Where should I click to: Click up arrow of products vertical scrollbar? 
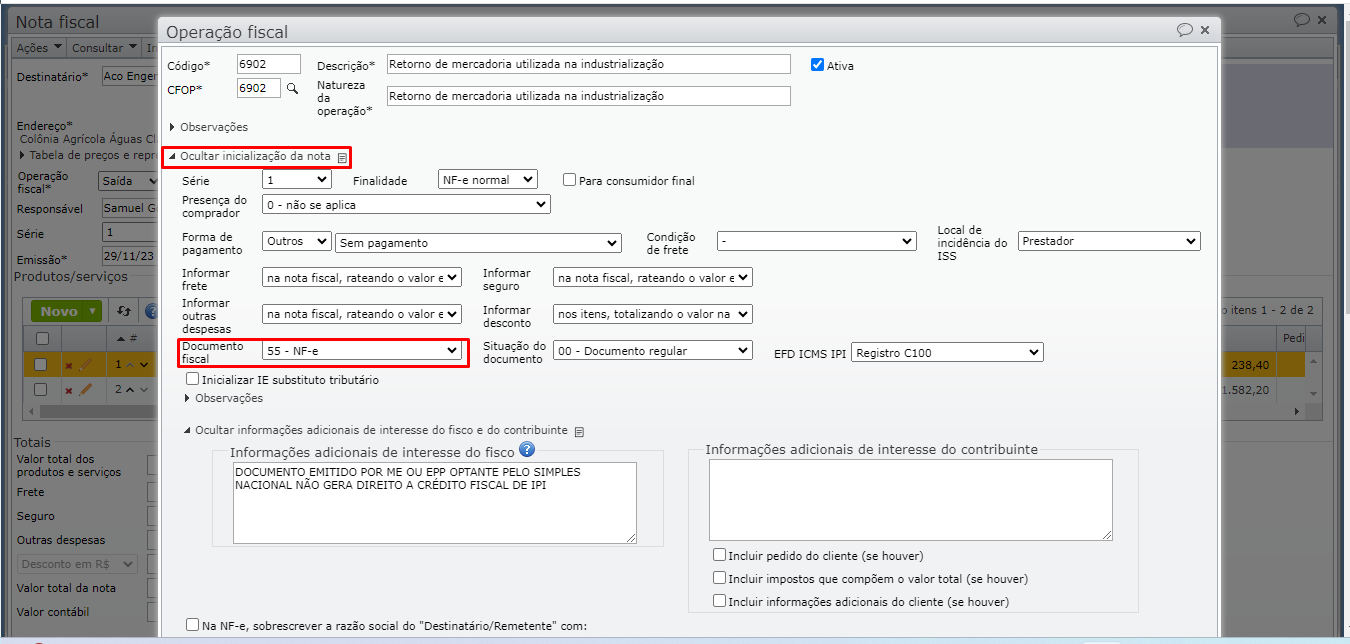pyautogui.click(x=1314, y=360)
